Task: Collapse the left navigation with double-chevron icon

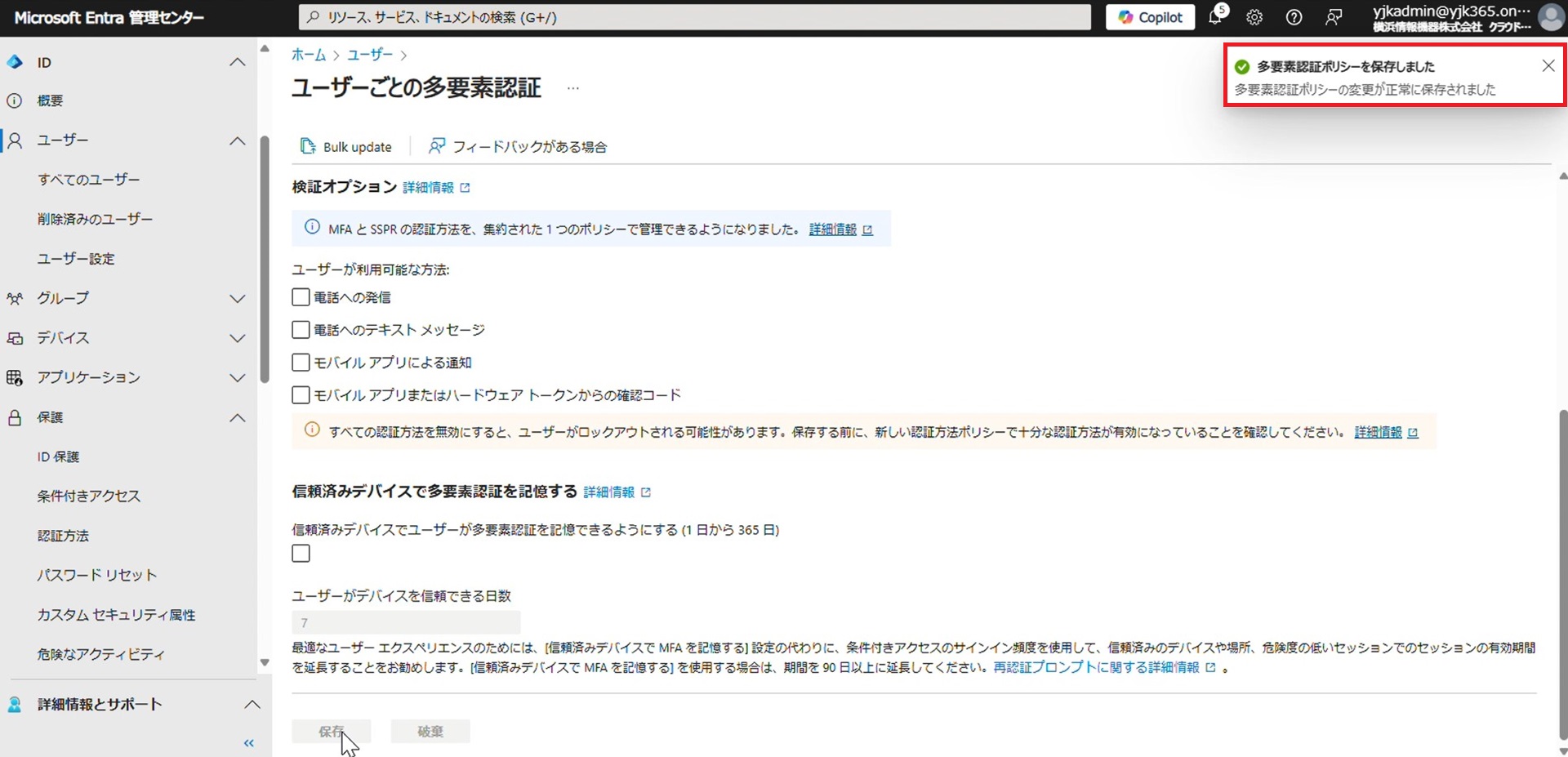Action: click(249, 742)
